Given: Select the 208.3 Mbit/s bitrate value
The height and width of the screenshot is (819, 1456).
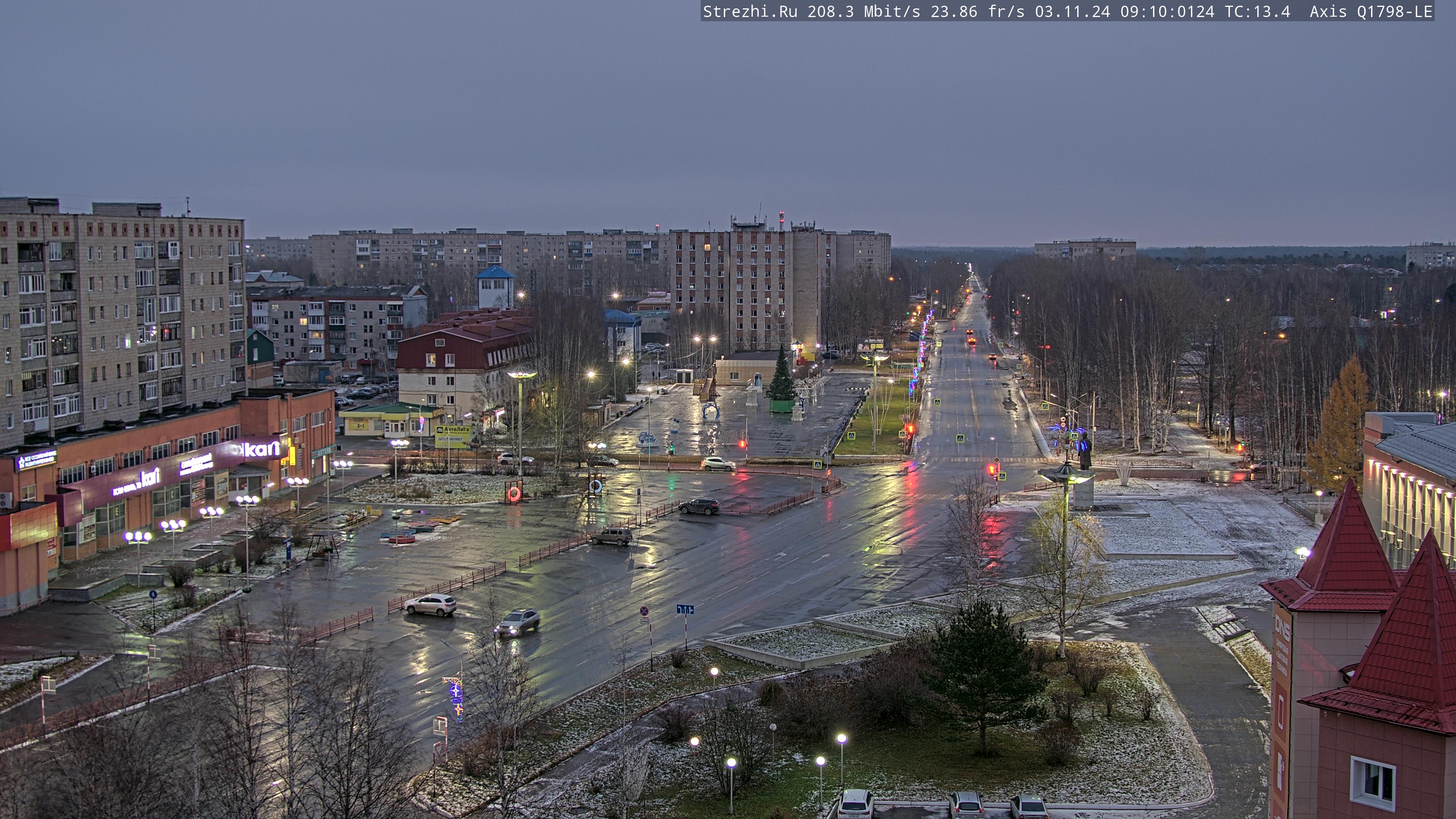Looking at the screenshot, I should (864, 11).
